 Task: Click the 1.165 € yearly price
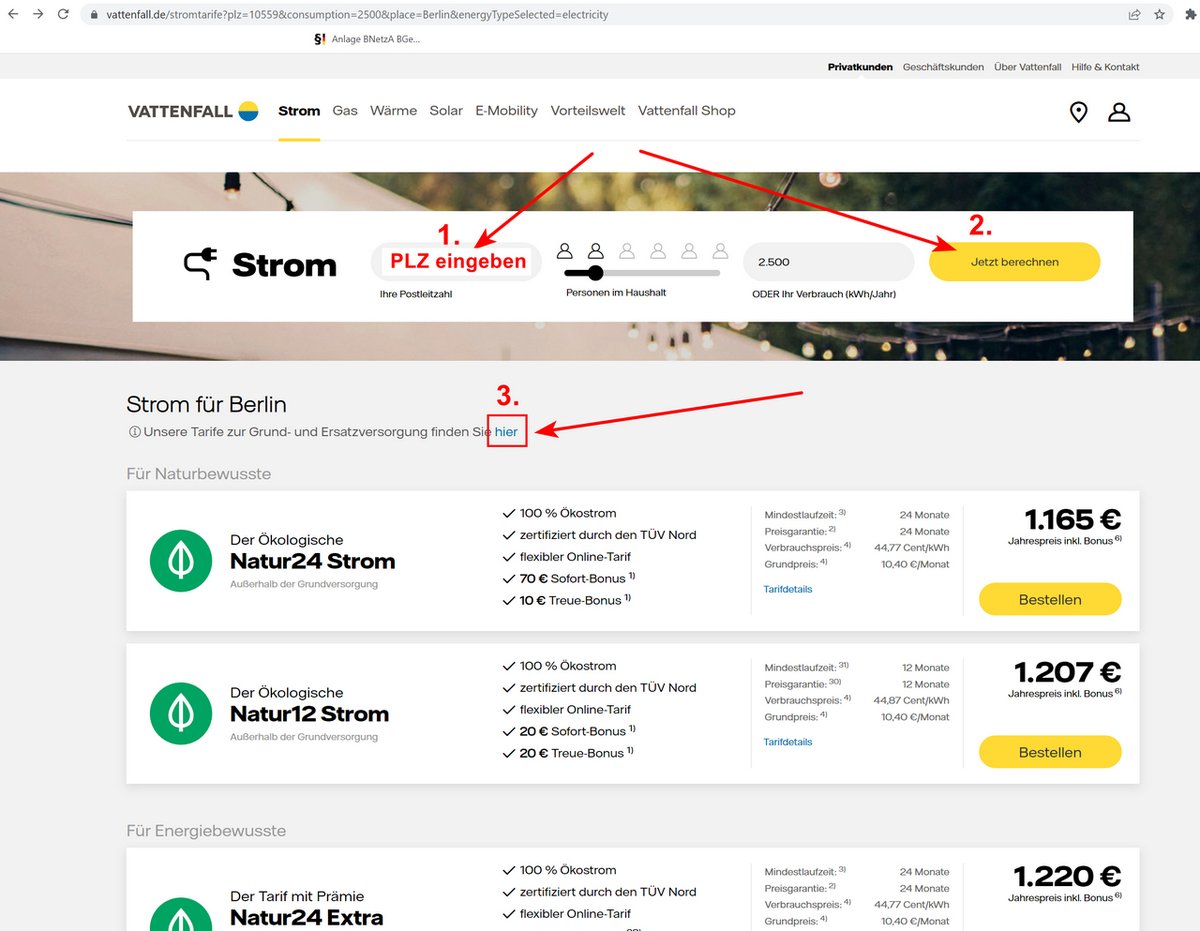(1073, 520)
